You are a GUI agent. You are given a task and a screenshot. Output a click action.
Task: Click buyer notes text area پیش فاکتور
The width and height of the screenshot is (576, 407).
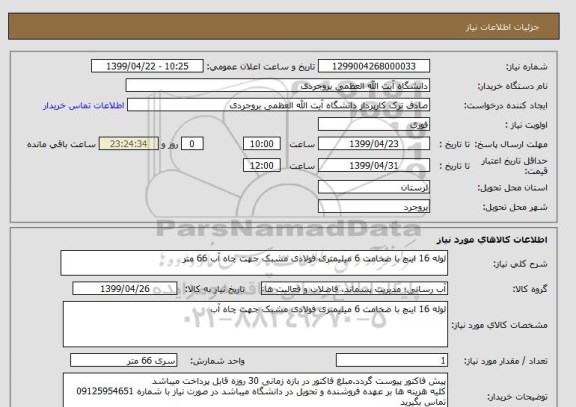pos(255,390)
